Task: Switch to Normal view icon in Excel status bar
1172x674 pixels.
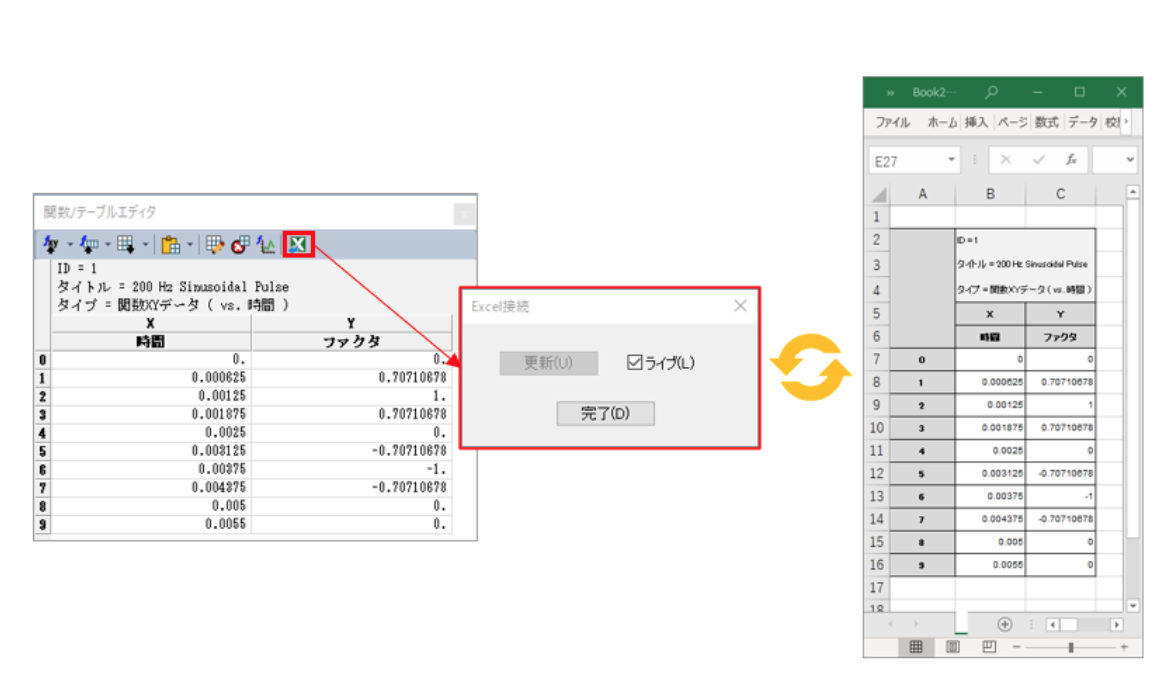Action: pyautogui.click(x=916, y=647)
